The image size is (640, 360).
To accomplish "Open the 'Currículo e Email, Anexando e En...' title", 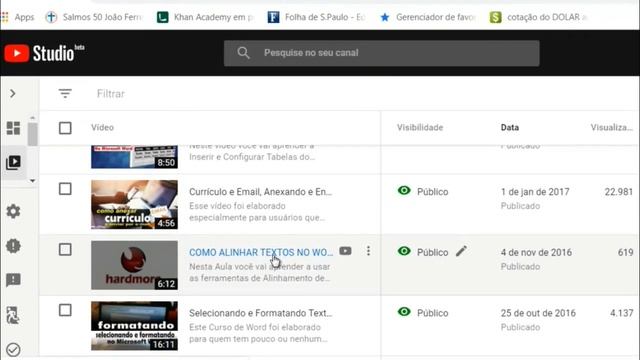I will pyautogui.click(x=260, y=192).
